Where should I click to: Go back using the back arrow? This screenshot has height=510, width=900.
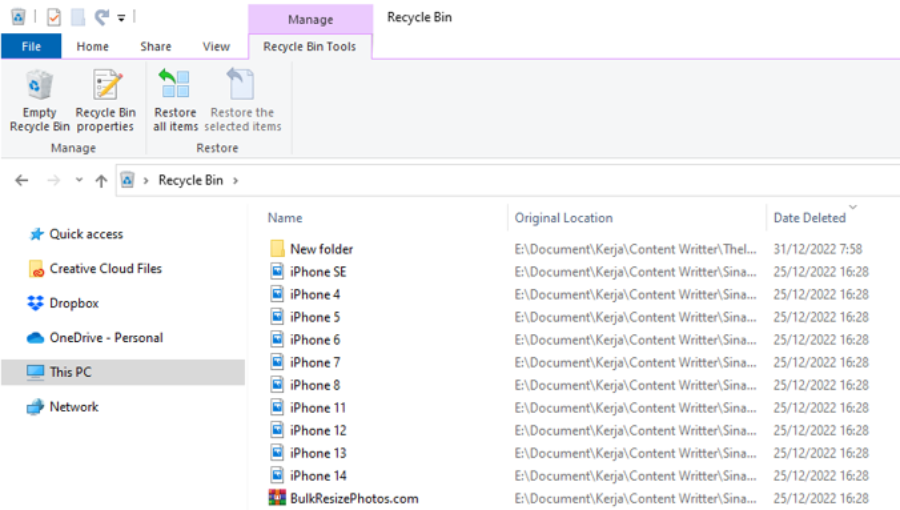point(22,181)
